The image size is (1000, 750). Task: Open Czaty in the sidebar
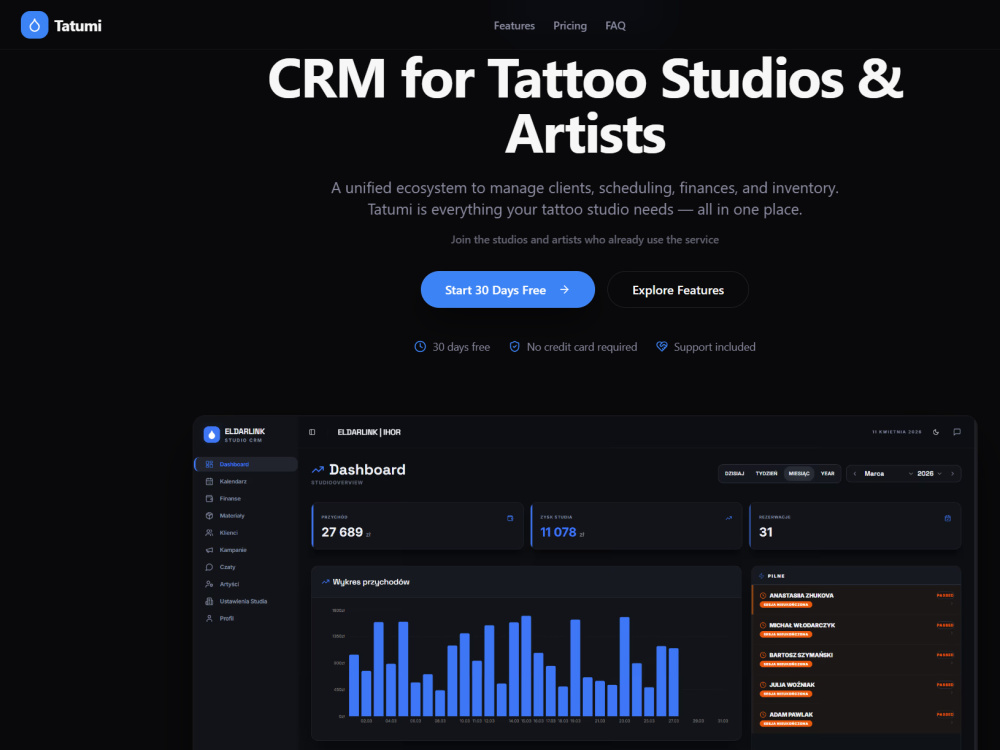click(246, 567)
